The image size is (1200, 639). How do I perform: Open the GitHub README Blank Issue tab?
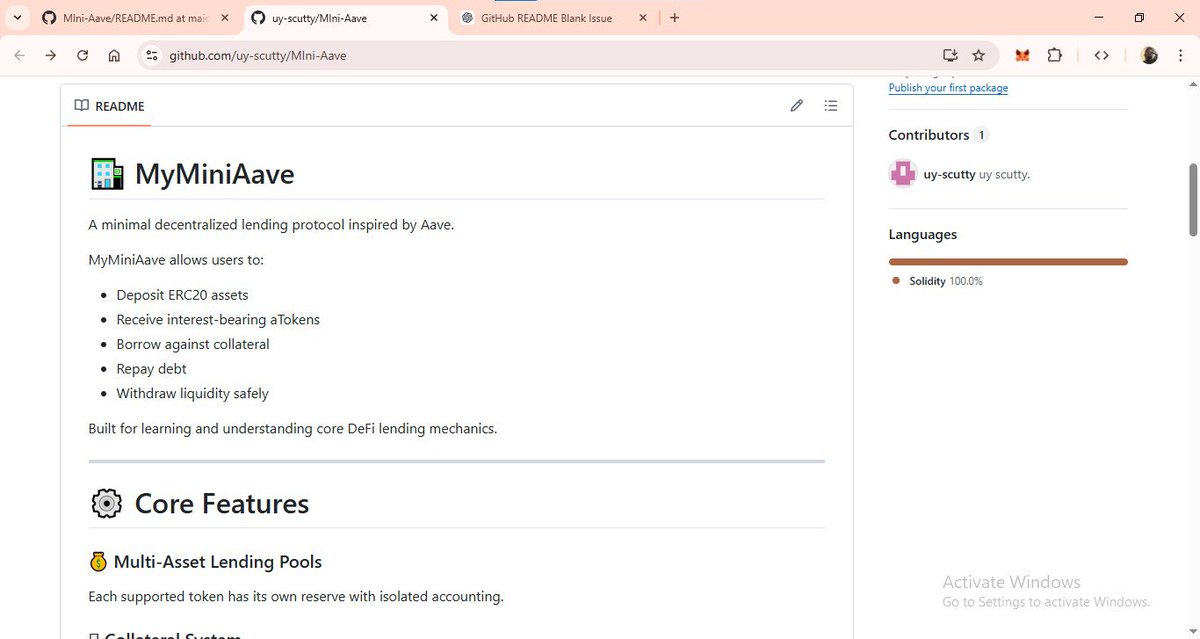[553, 18]
